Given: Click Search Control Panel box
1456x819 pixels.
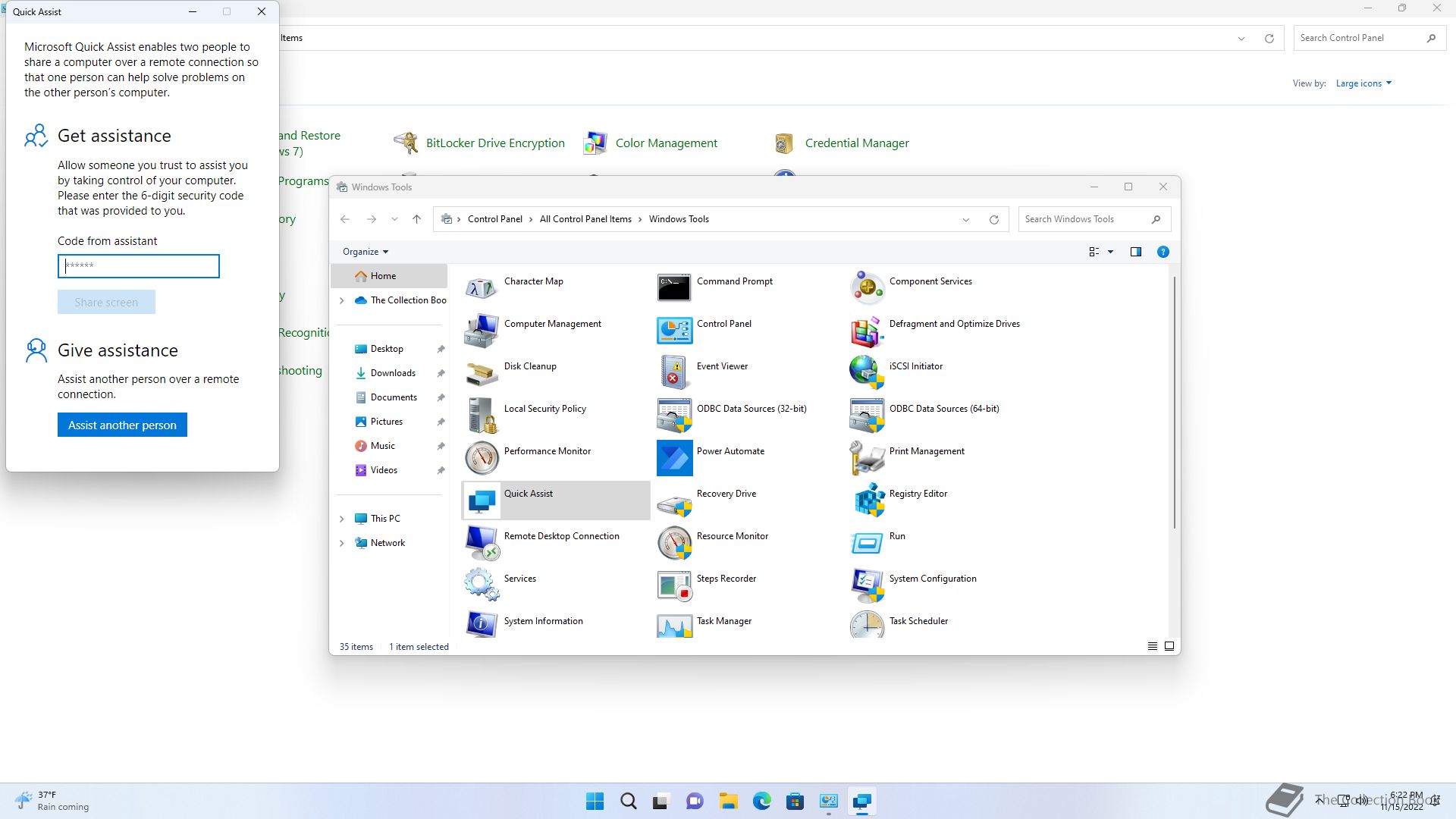Looking at the screenshot, I should point(1369,38).
